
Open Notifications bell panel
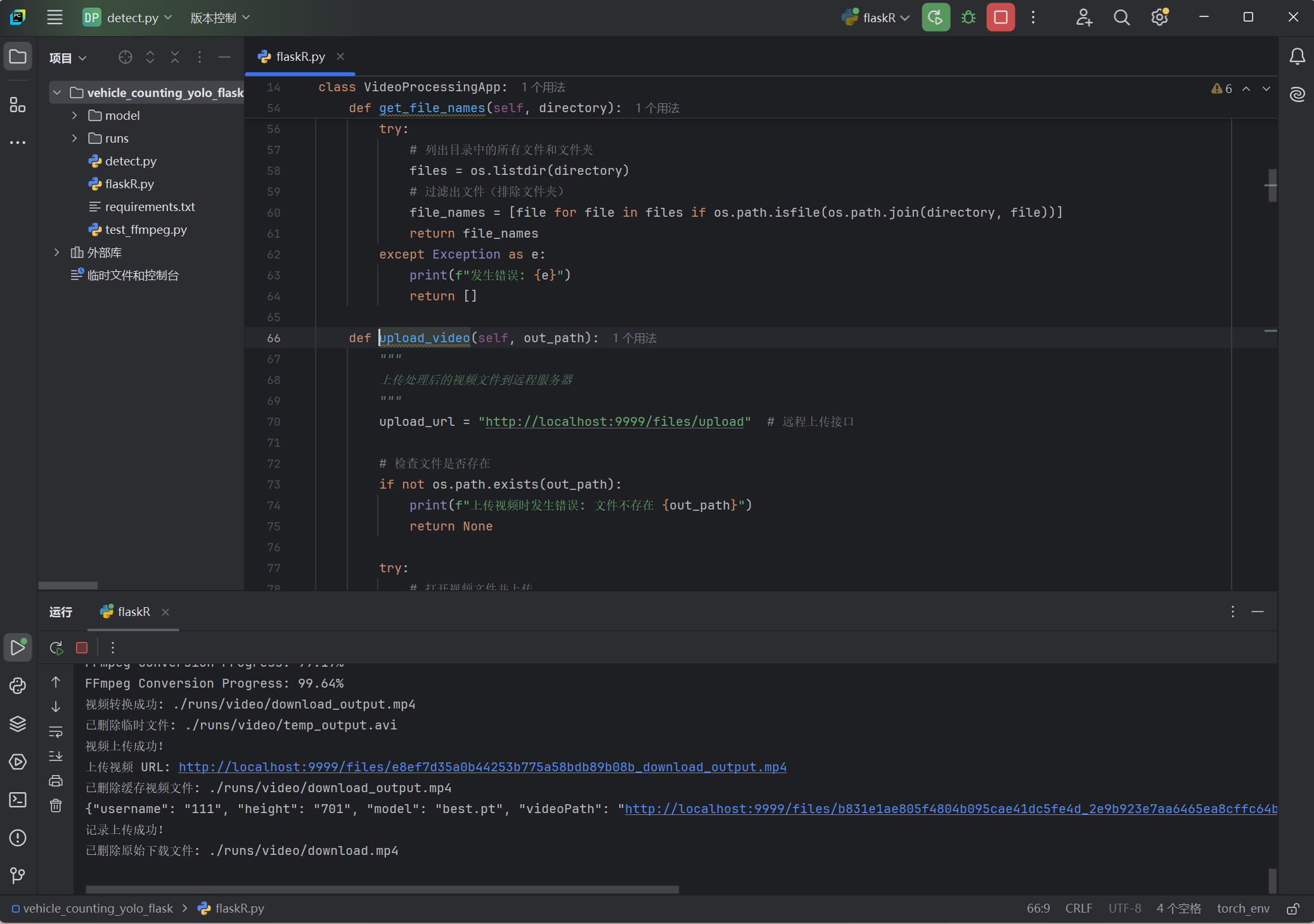click(x=1297, y=57)
